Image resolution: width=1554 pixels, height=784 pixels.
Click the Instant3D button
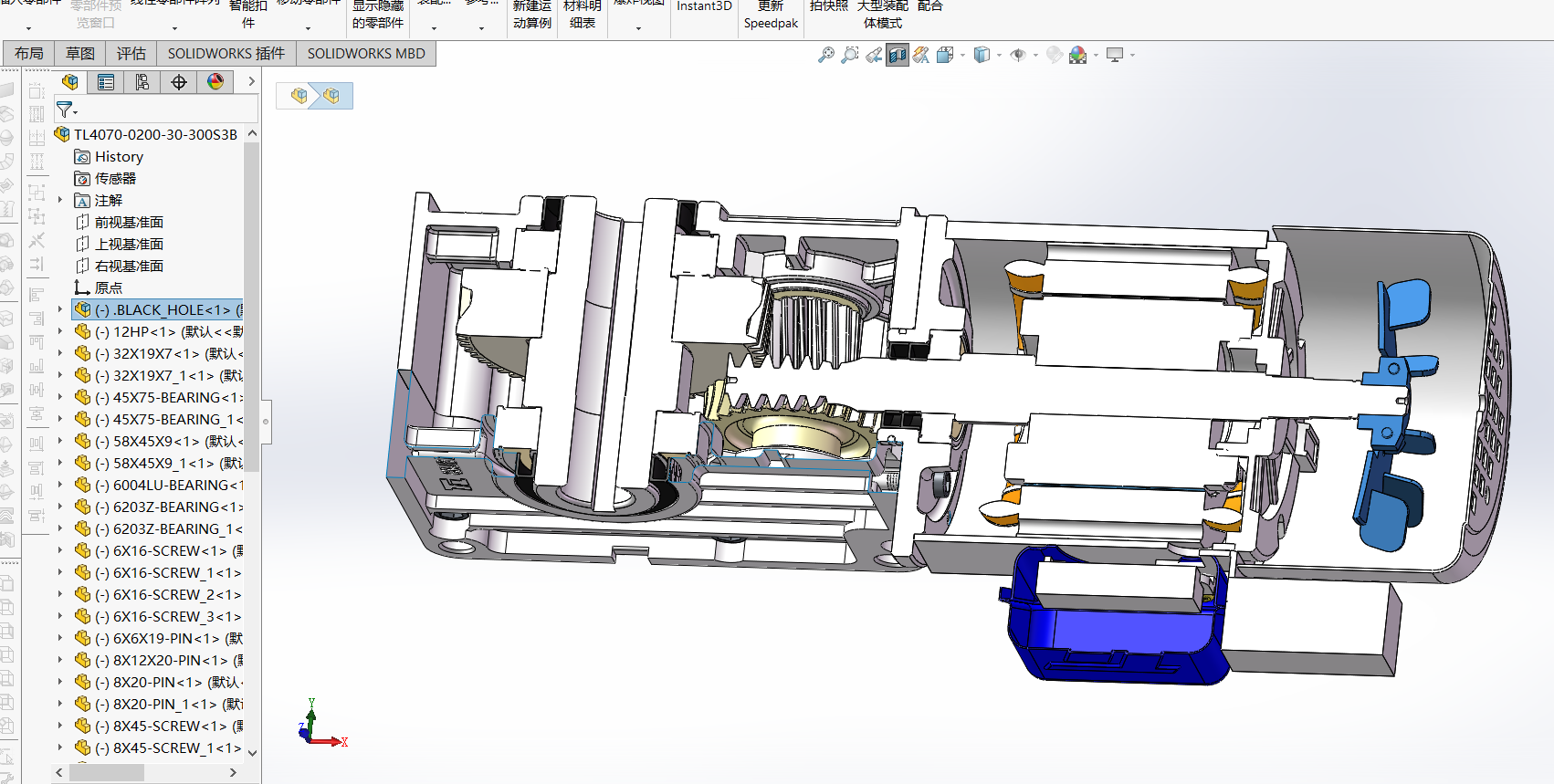pos(704,7)
